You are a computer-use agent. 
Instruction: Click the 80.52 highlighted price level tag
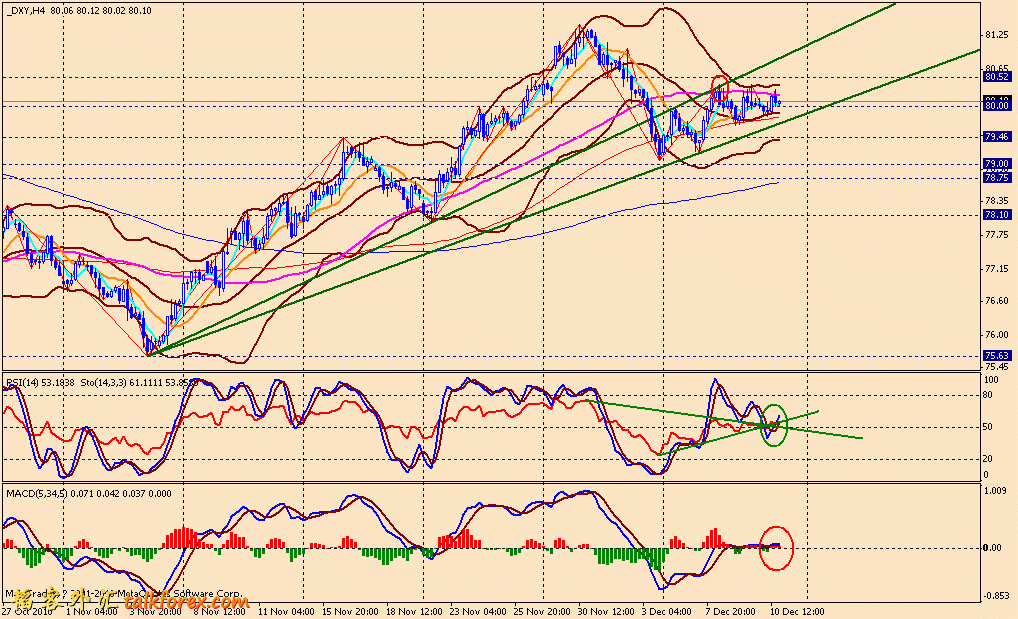coord(996,77)
